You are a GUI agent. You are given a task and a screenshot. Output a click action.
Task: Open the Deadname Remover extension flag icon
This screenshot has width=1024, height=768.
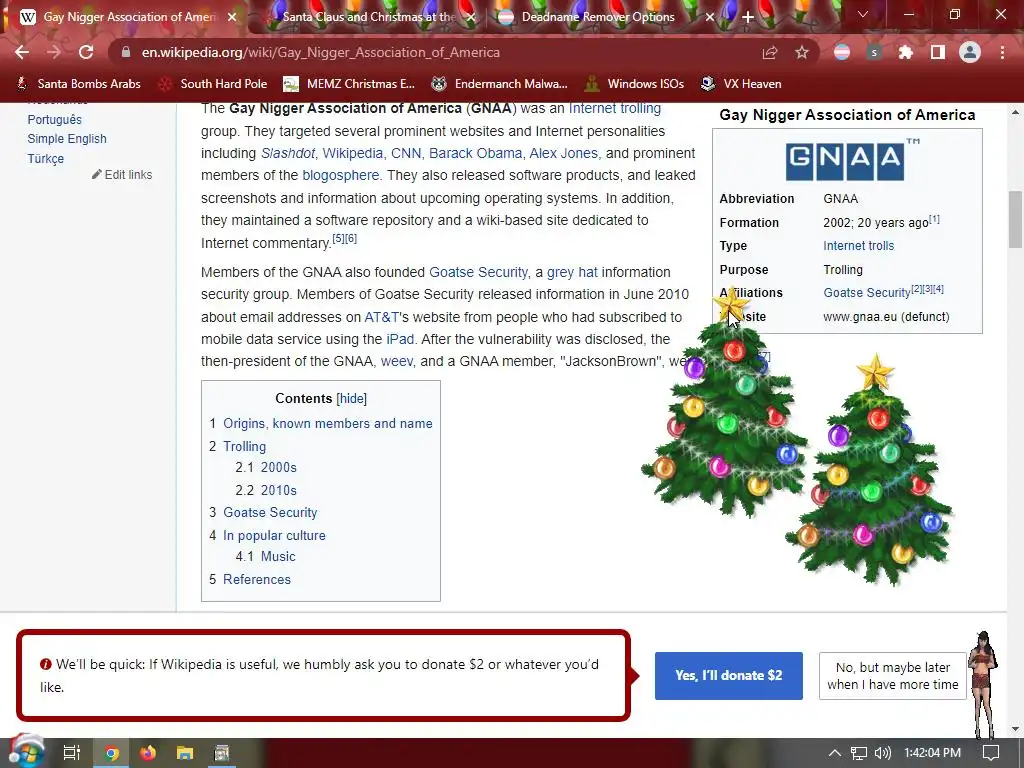point(842,52)
